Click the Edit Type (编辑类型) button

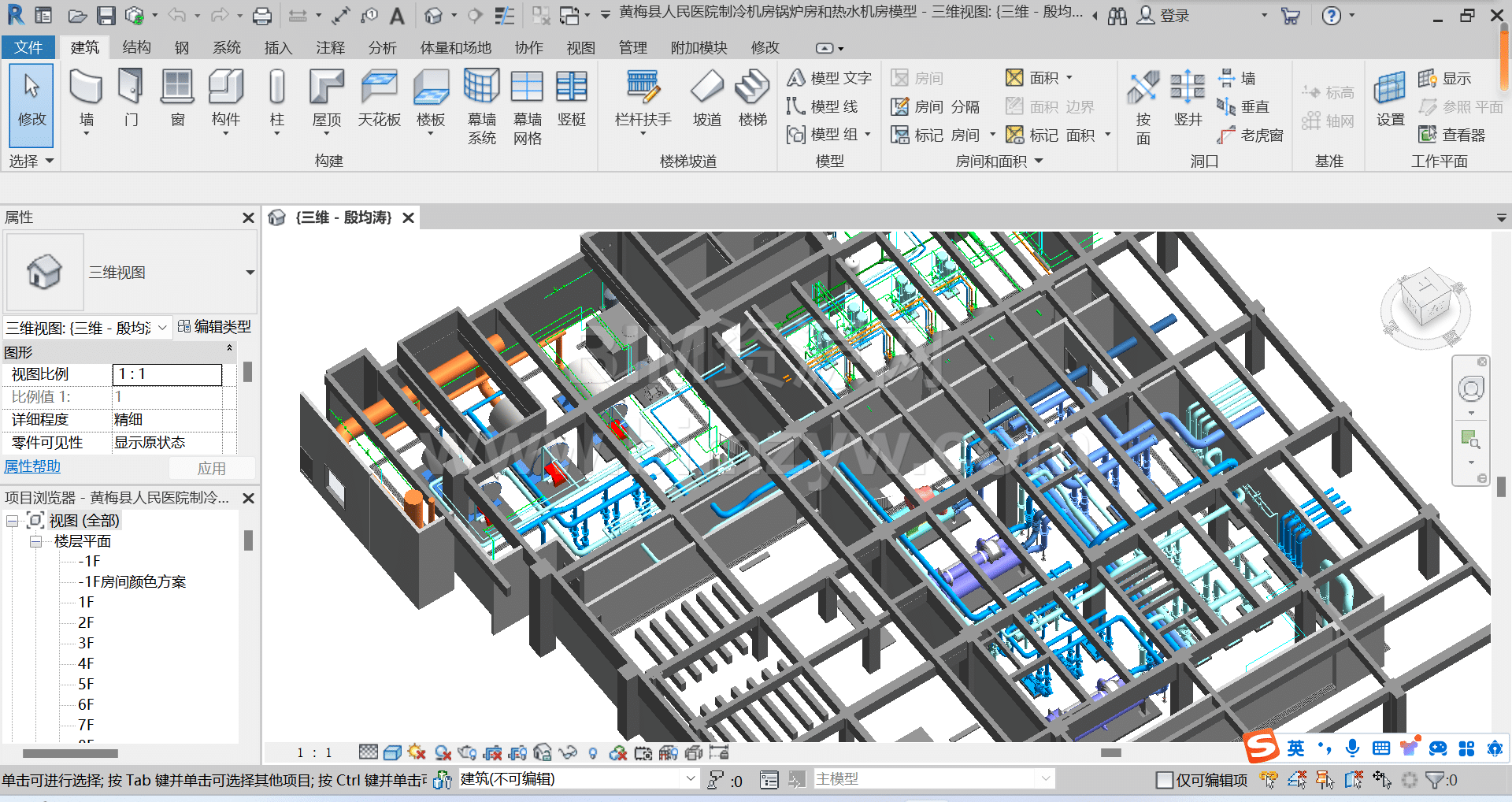(214, 326)
